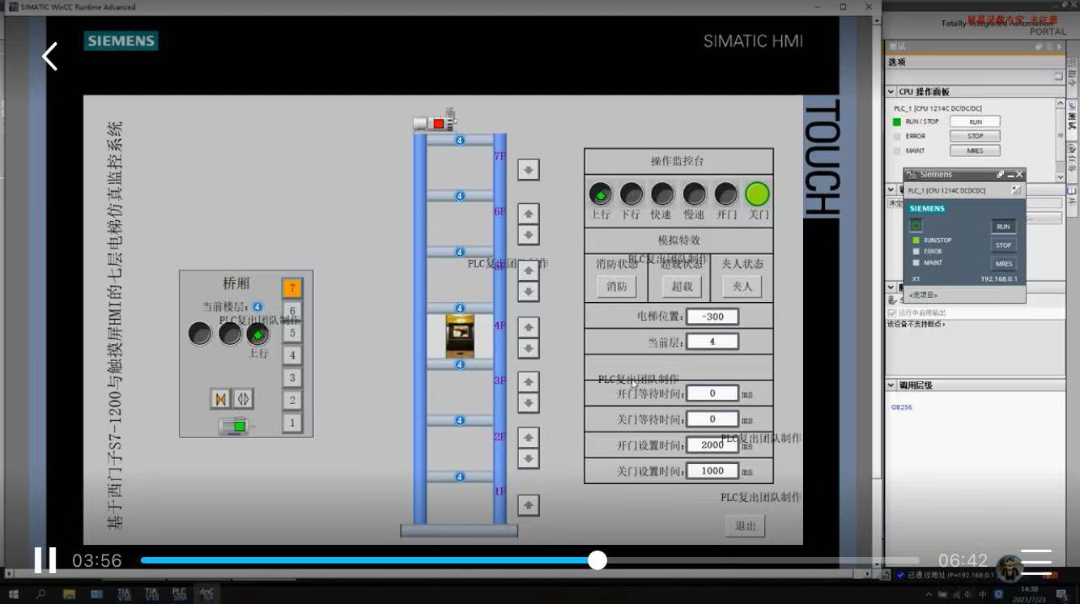Image resolution: width=1080 pixels, height=604 pixels.
Task: Trigger the 超载 overload button
Action: [682, 287]
